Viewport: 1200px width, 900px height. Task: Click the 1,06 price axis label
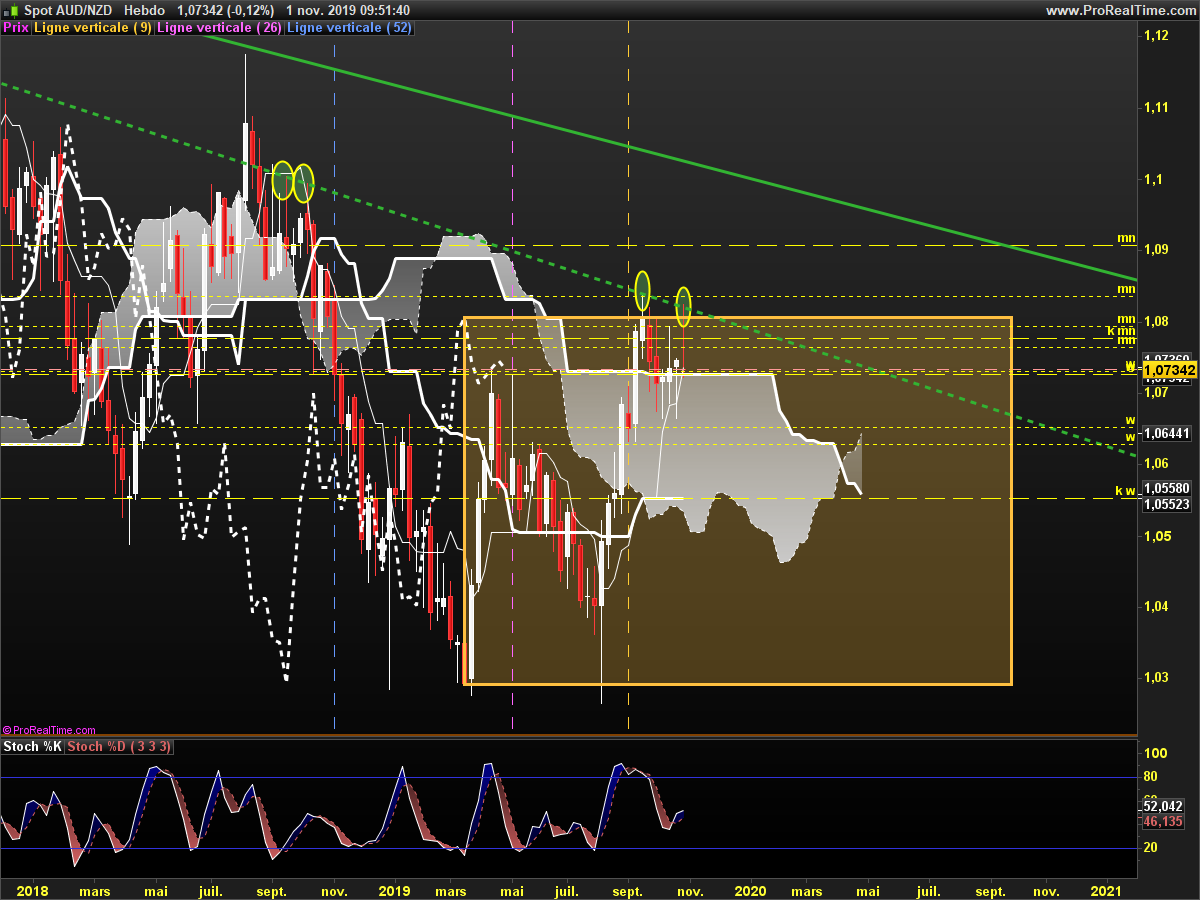pyautogui.click(x=1155, y=463)
